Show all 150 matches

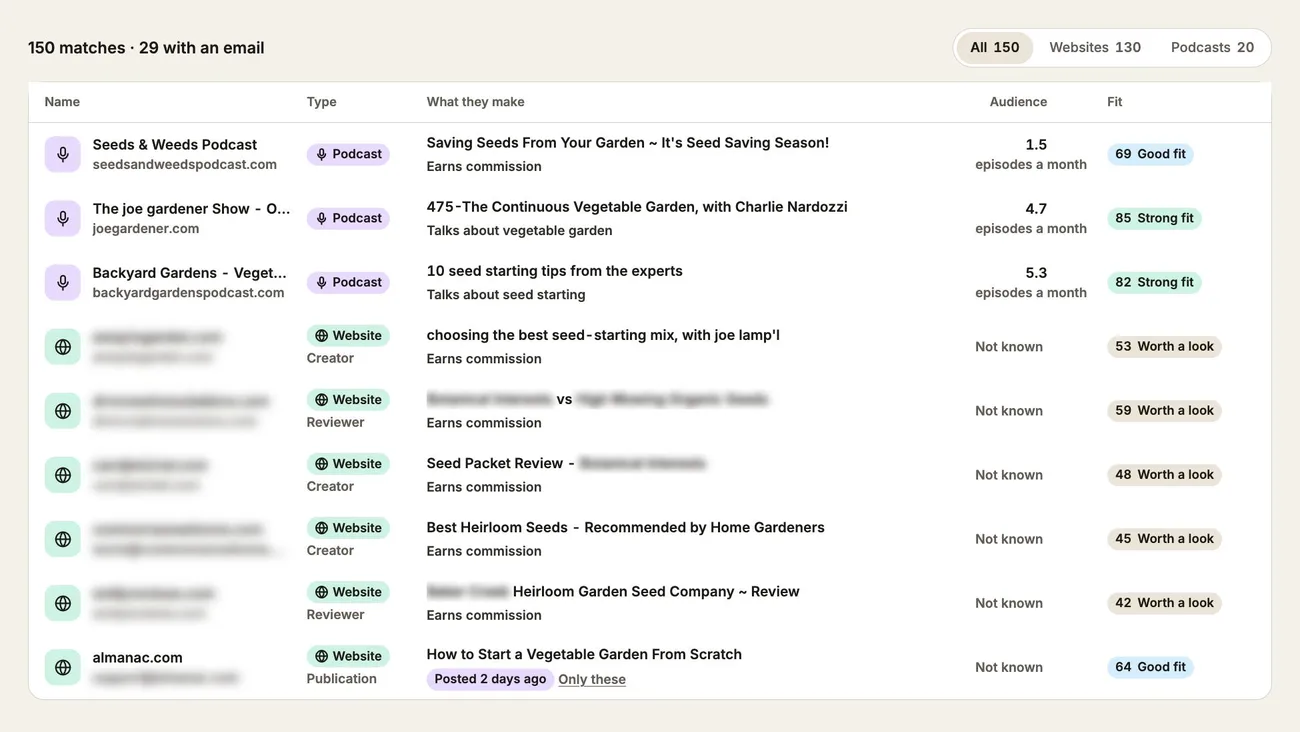tap(995, 47)
